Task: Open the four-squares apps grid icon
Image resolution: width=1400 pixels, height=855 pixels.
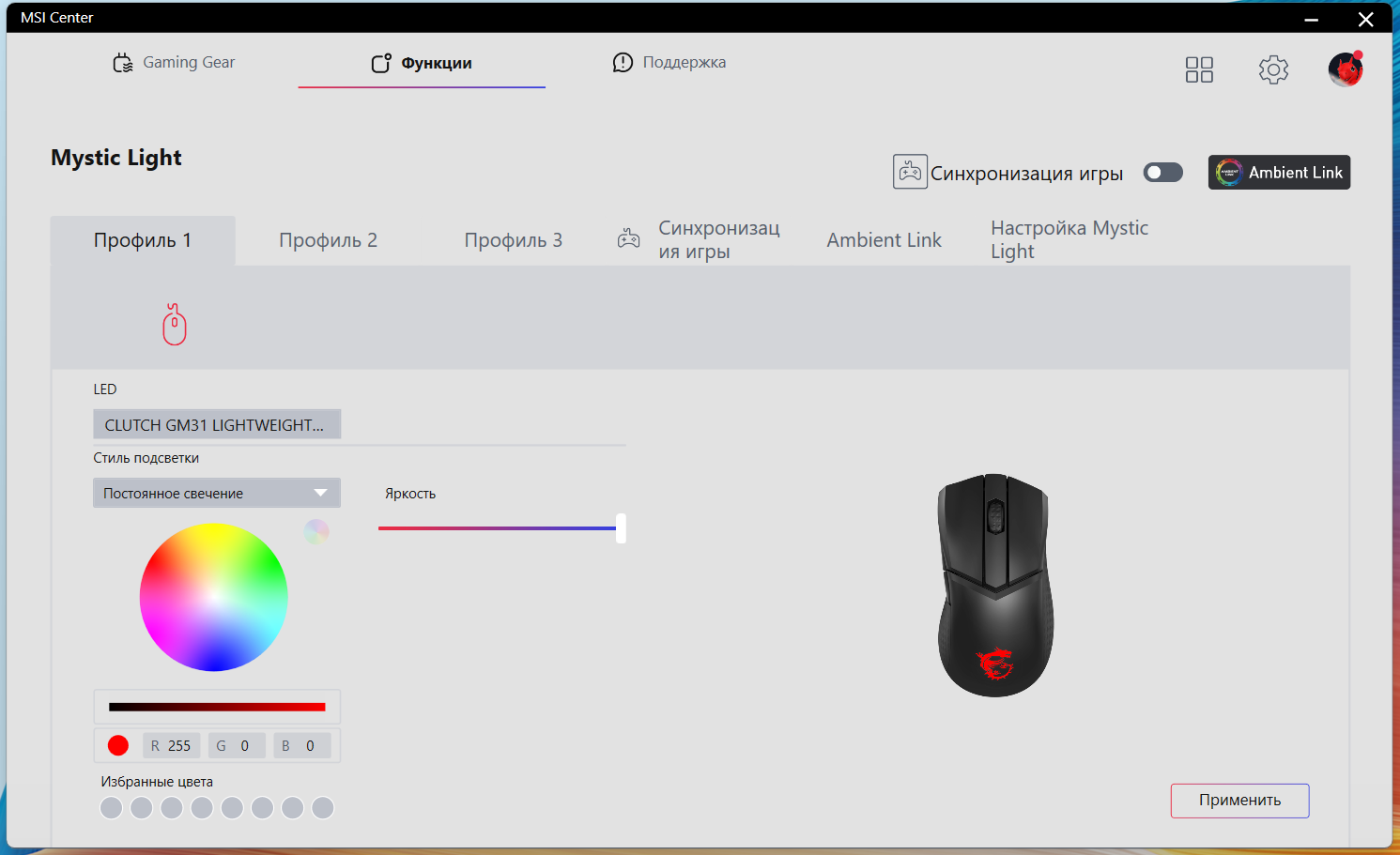Action: point(1199,69)
